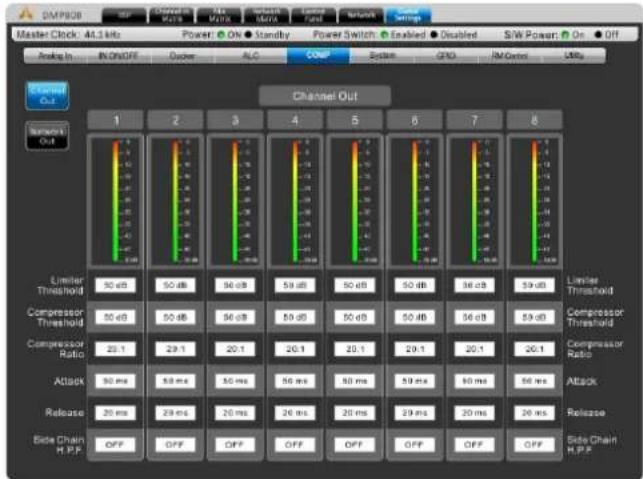Open Compressor Ratio 20:1 for channel 1
The width and height of the screenshot is (643, 479).
coord(115,349)
